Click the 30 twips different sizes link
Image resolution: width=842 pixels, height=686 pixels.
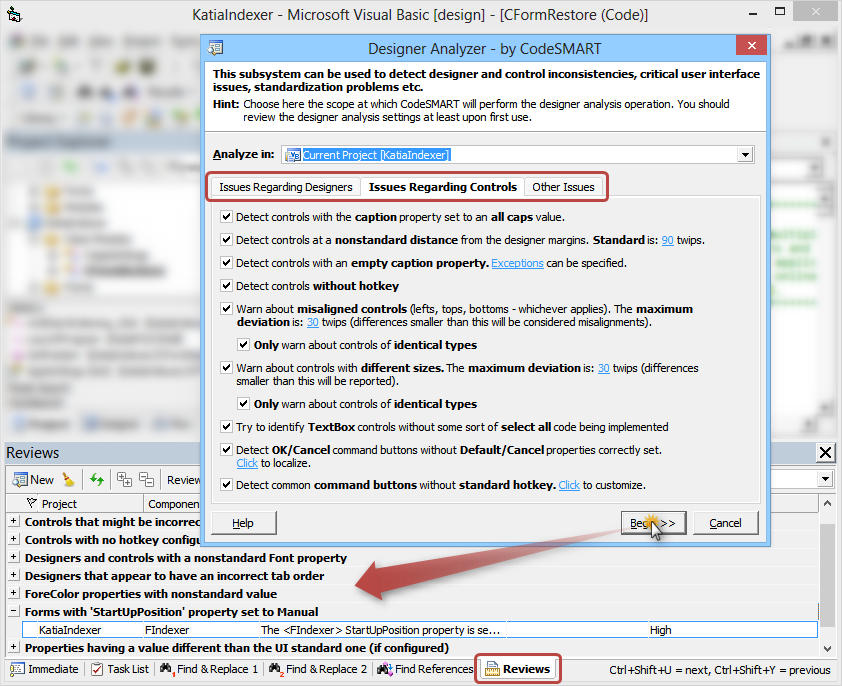tap(604, 369)
